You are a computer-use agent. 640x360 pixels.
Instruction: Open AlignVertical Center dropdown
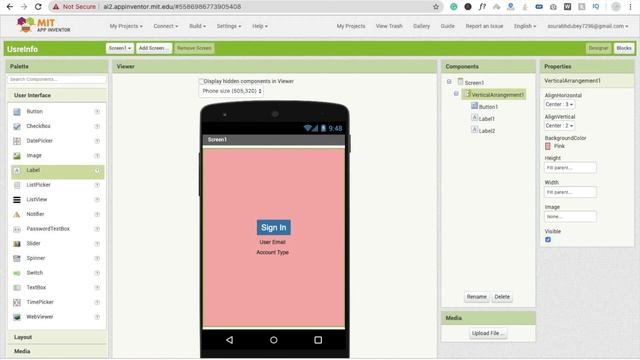[x=559, y=126]
